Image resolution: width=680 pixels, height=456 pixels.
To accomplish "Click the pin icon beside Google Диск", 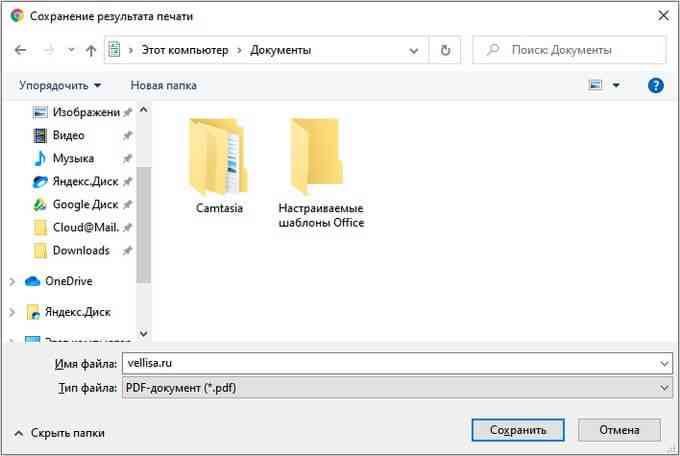I will click(127, 205).
